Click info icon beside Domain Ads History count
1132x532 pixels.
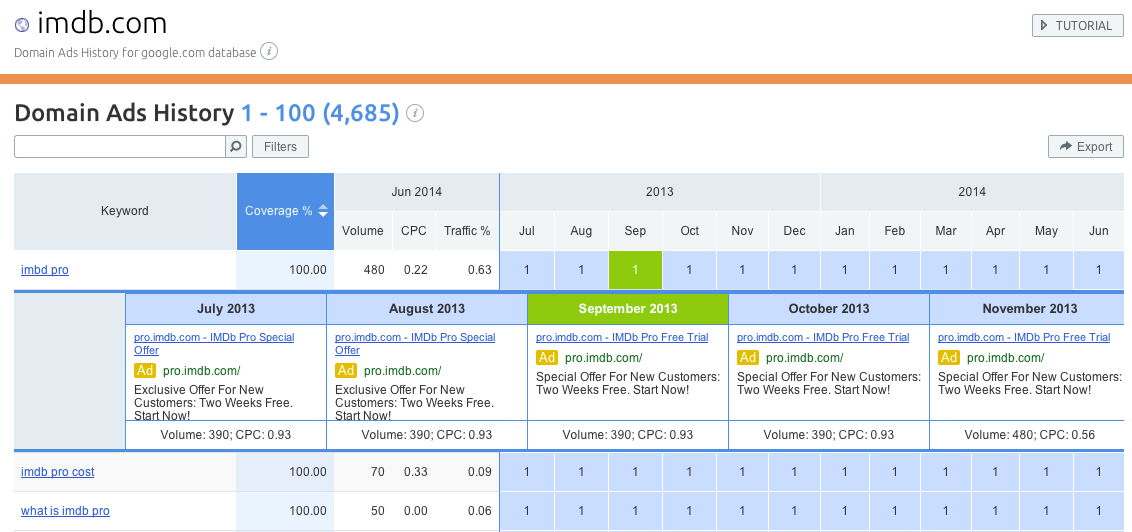pyautogui.click(x=415, y=113)
